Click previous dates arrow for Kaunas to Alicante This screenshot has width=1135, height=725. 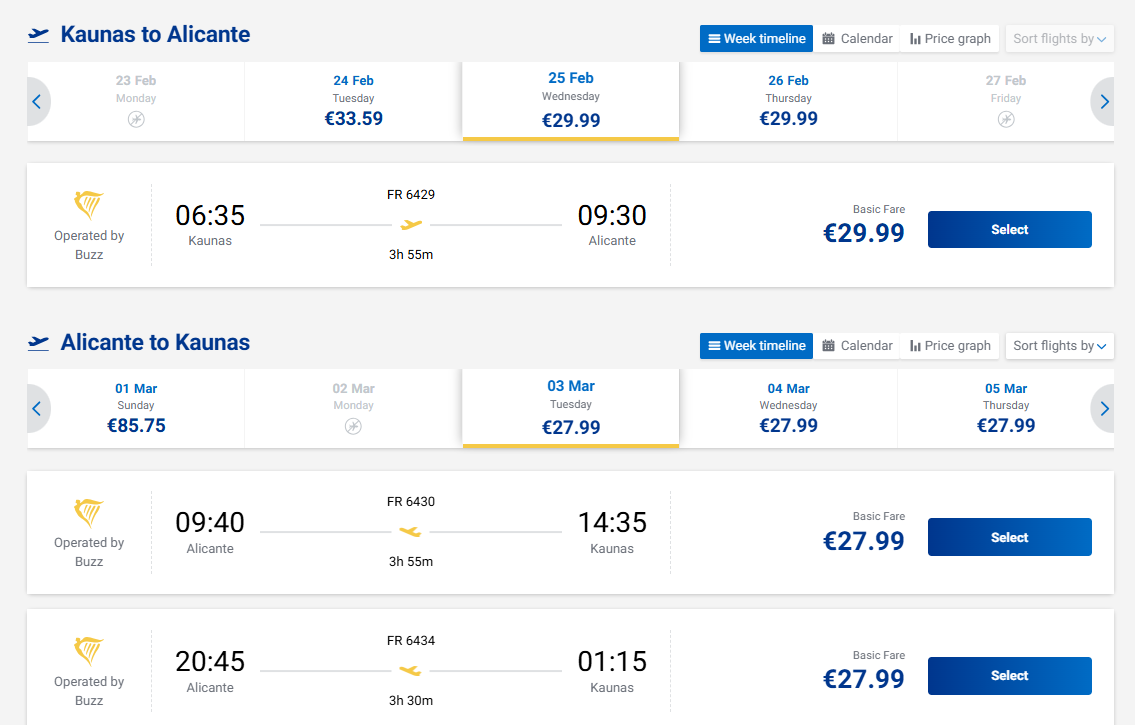37,101
